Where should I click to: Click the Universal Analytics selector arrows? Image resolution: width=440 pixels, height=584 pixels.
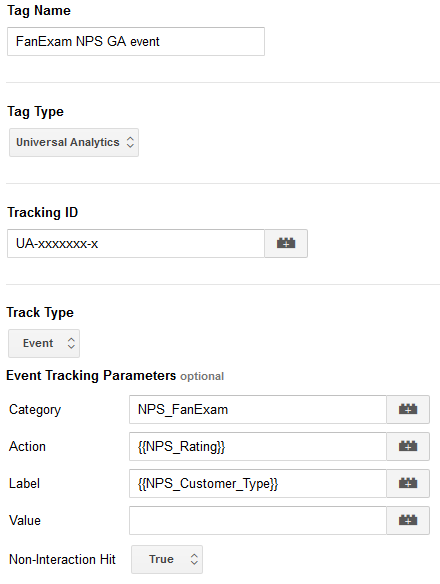(130, 142)
